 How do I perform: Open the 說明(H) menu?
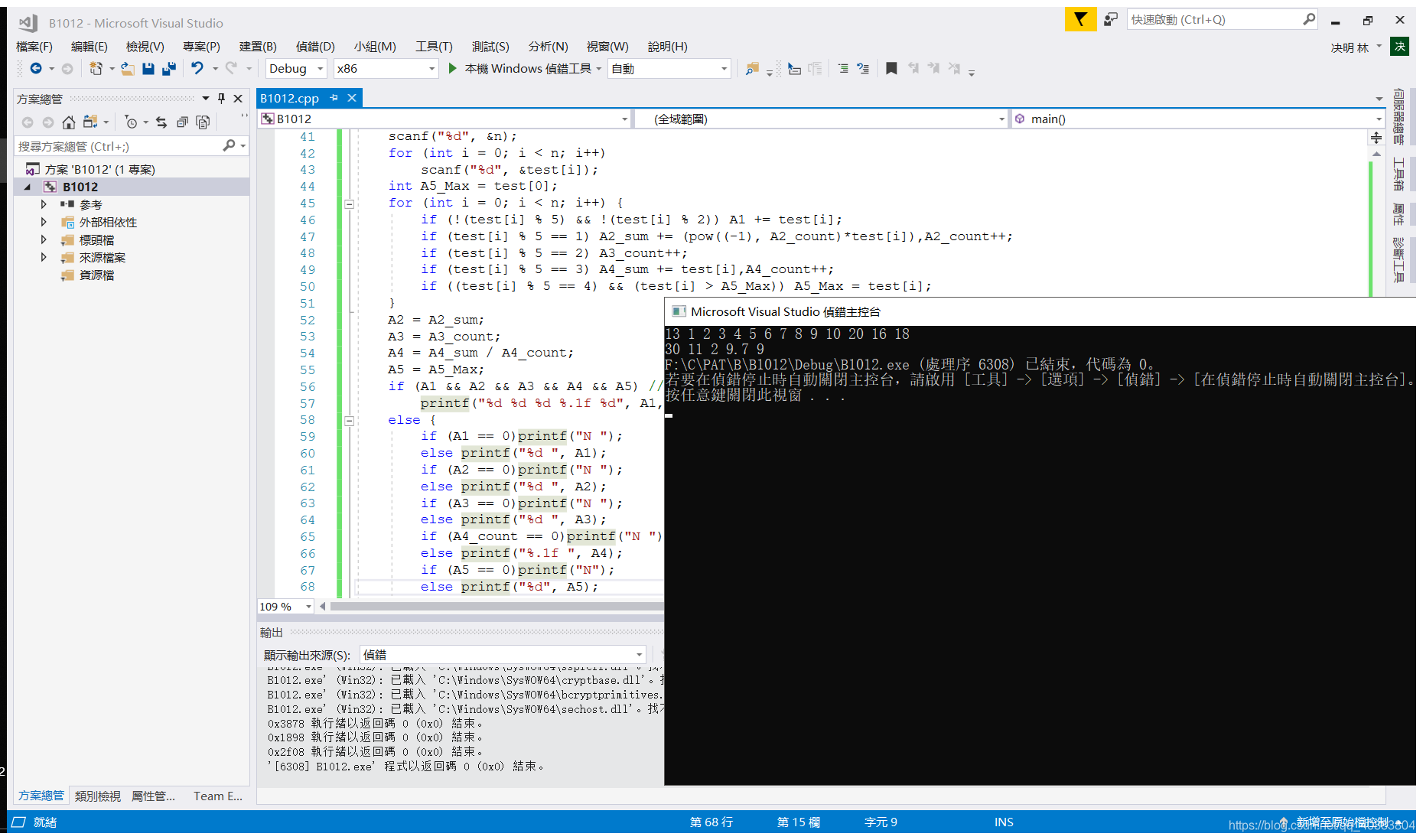click(x=668, y=47)
